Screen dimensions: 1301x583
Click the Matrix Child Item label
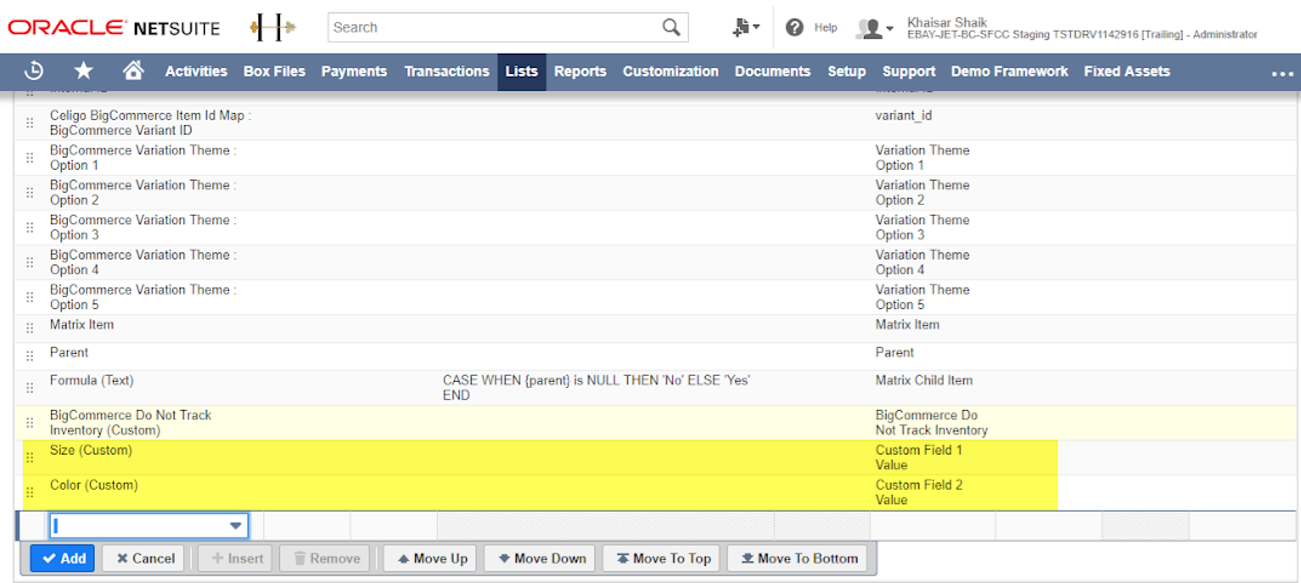coord(924,381)
